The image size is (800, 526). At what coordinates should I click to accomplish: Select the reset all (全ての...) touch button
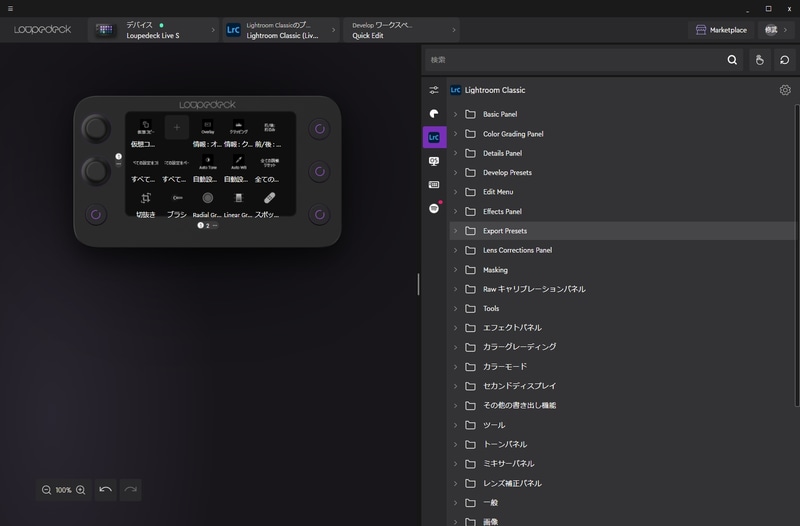269,169
